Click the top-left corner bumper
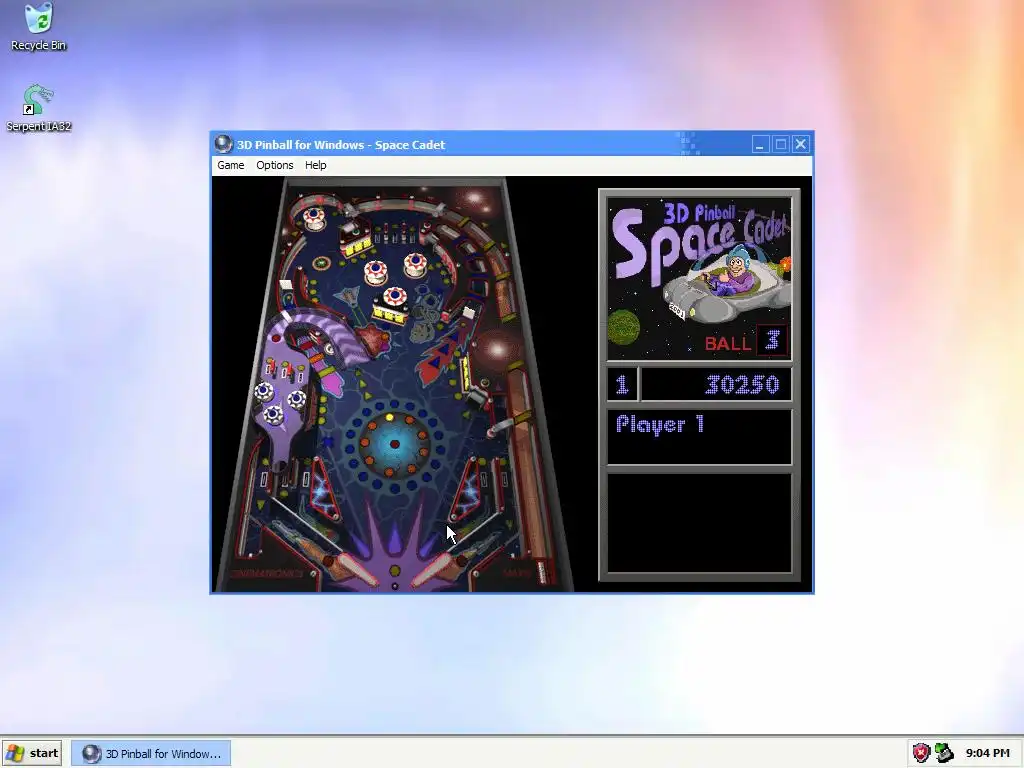Image resolution: width=1024 pixels, height=768 pixels. click(x=313, y=217)
